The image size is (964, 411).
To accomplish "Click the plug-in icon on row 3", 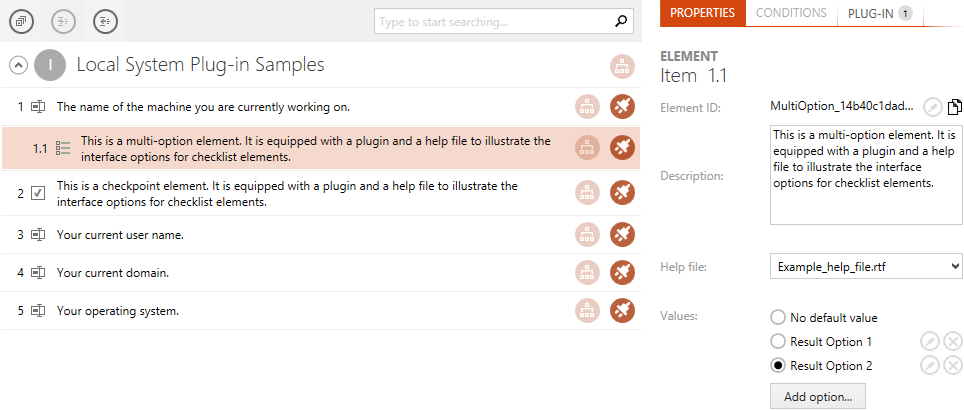I will [x=622, y=235].
